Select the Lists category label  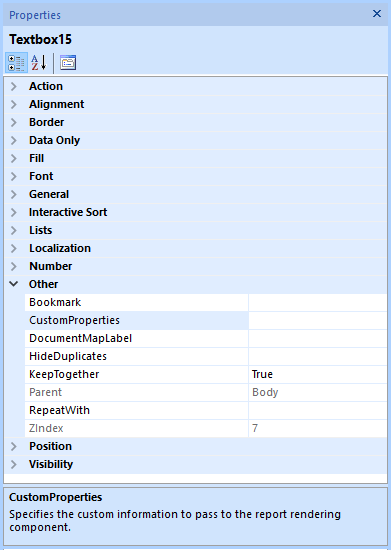pos(41,230)
